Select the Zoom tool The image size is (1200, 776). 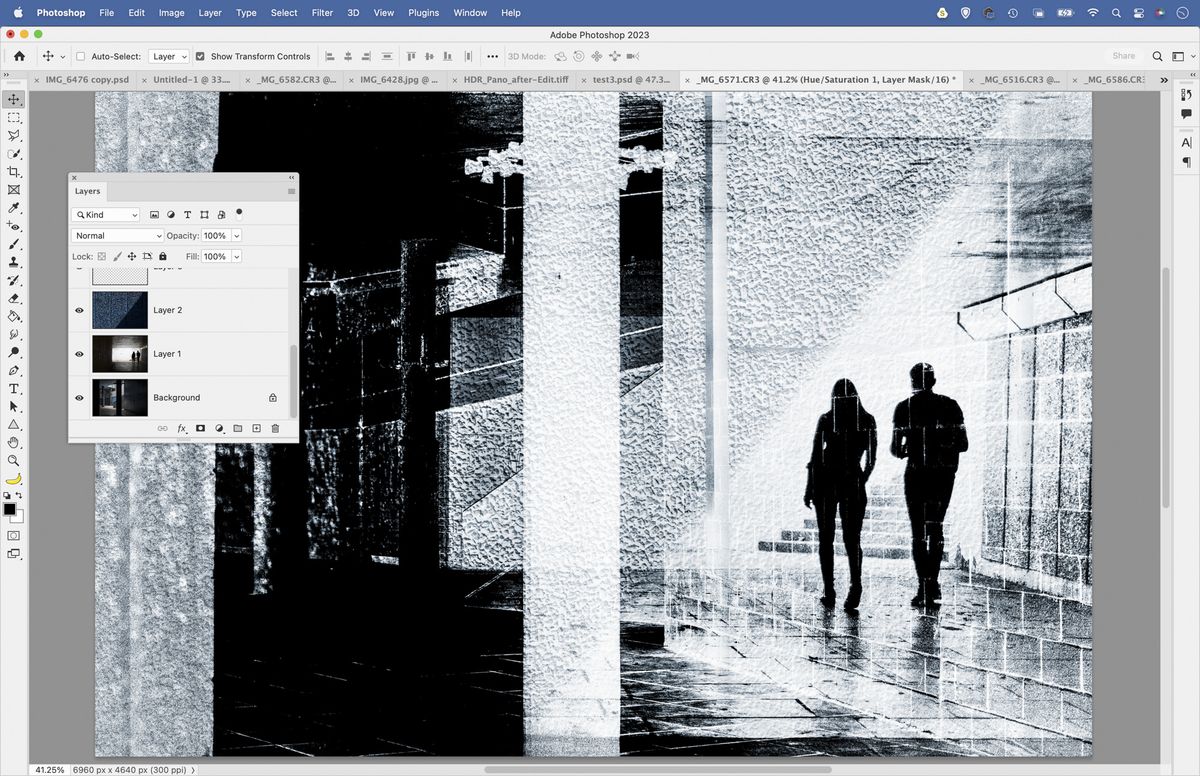click(13, 461)
